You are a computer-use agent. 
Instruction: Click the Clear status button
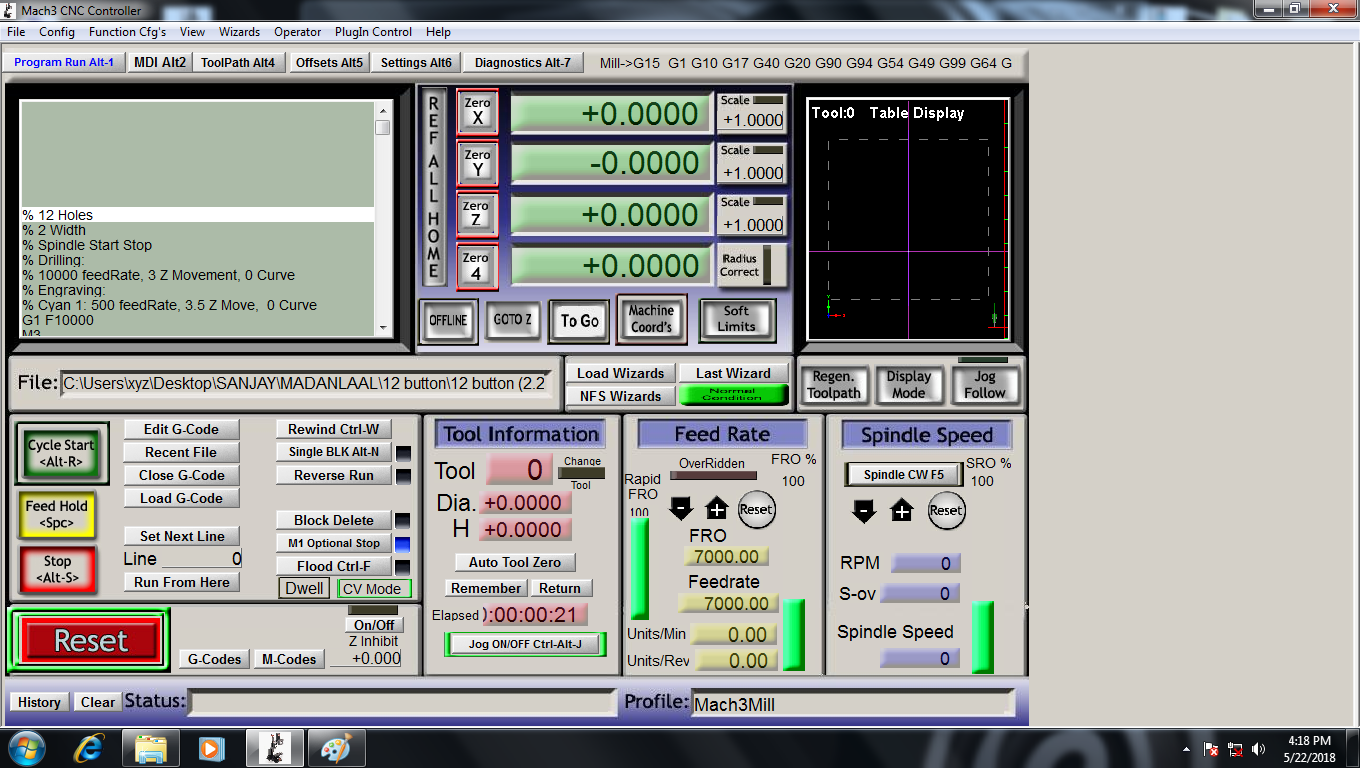pos(98,702)
